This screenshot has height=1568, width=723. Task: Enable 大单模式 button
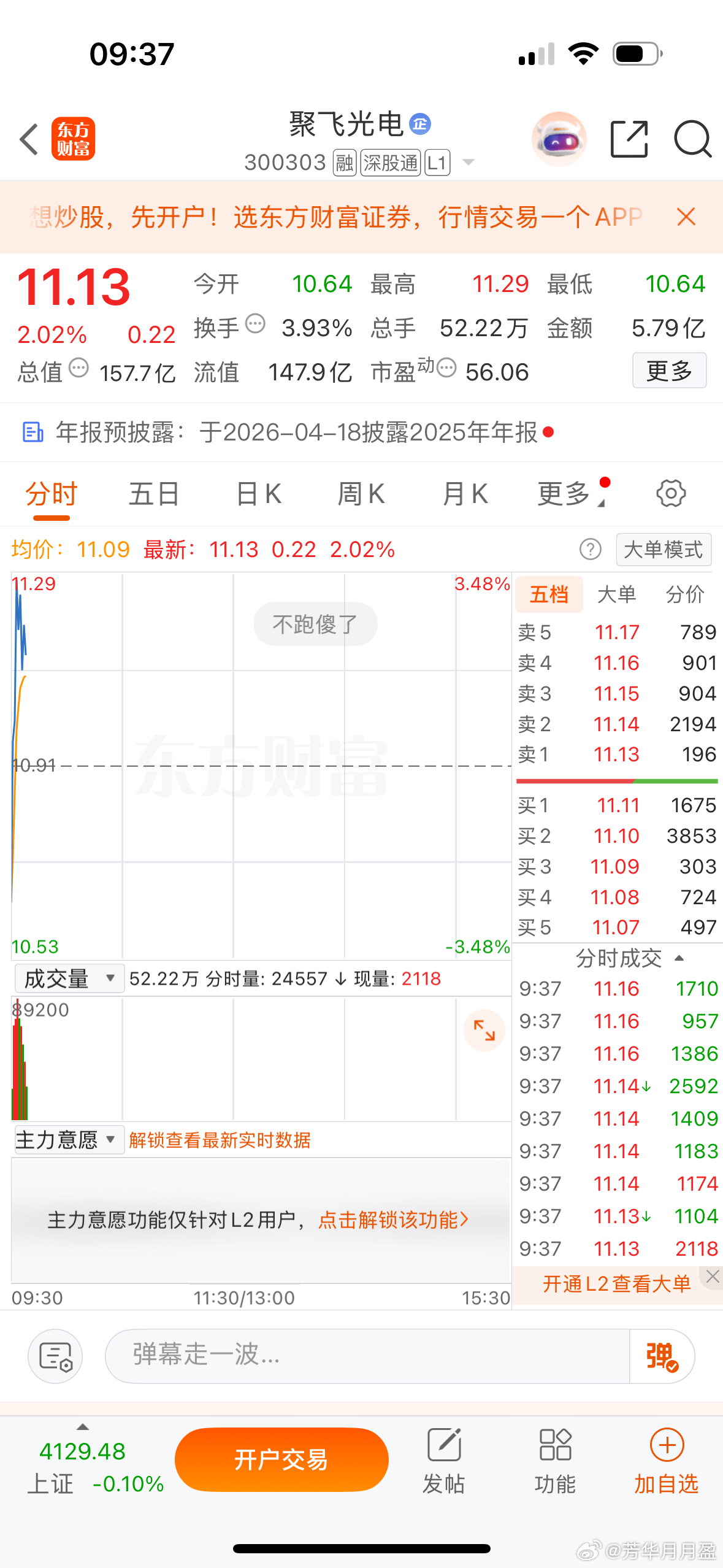tap(664, 549)
